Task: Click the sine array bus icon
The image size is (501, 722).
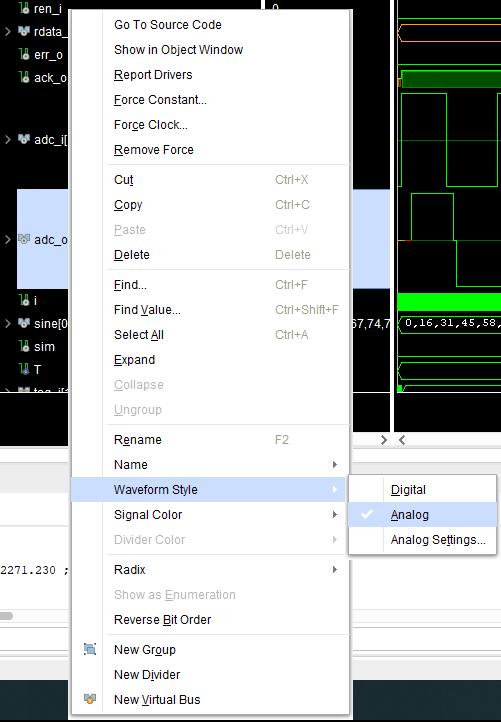Action: [x=24, y=323]
